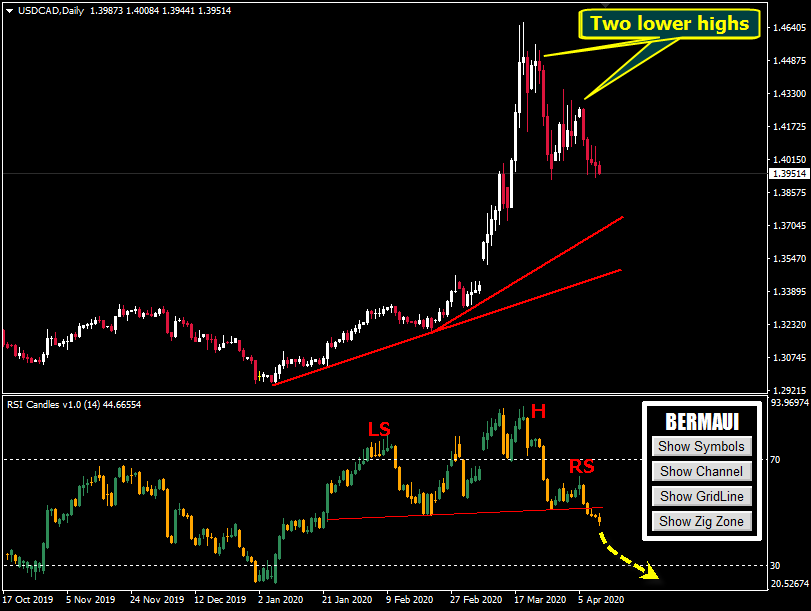This screenshot has height=611, width=811.
Task: Click the Show Symbols button
Action: [x=701, y=446]
